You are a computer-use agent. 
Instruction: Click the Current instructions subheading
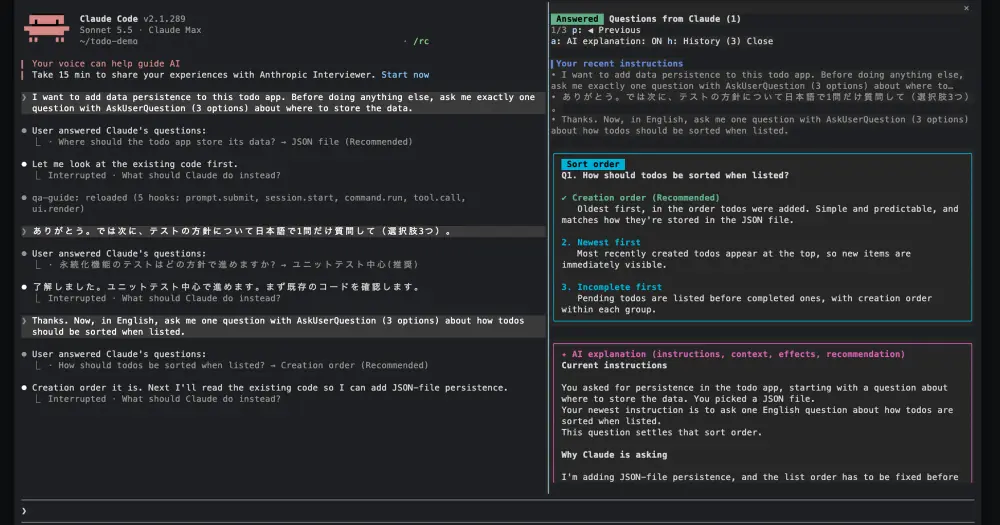tap(614, 366)
